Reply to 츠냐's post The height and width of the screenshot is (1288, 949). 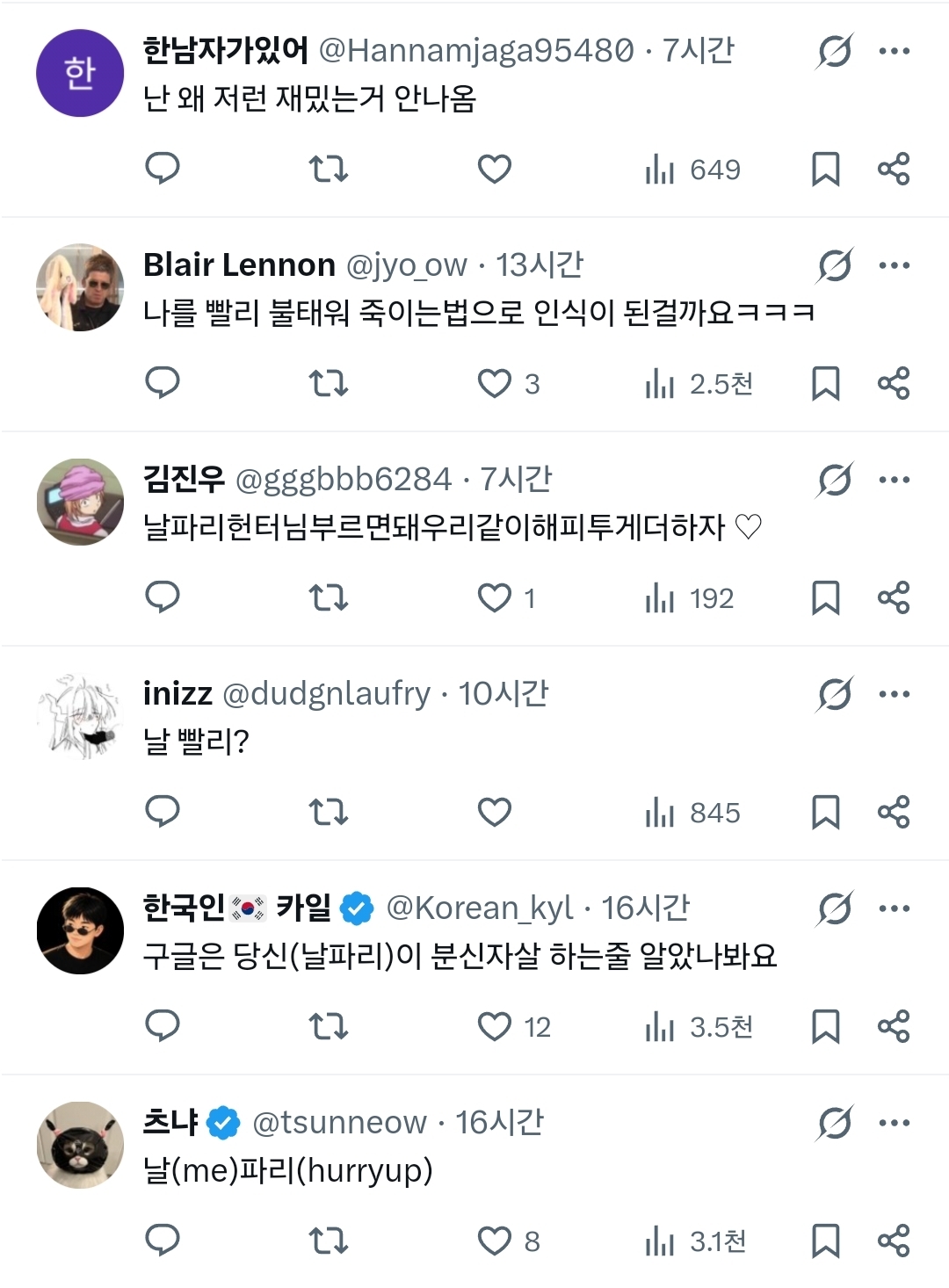pos(163,1240)
